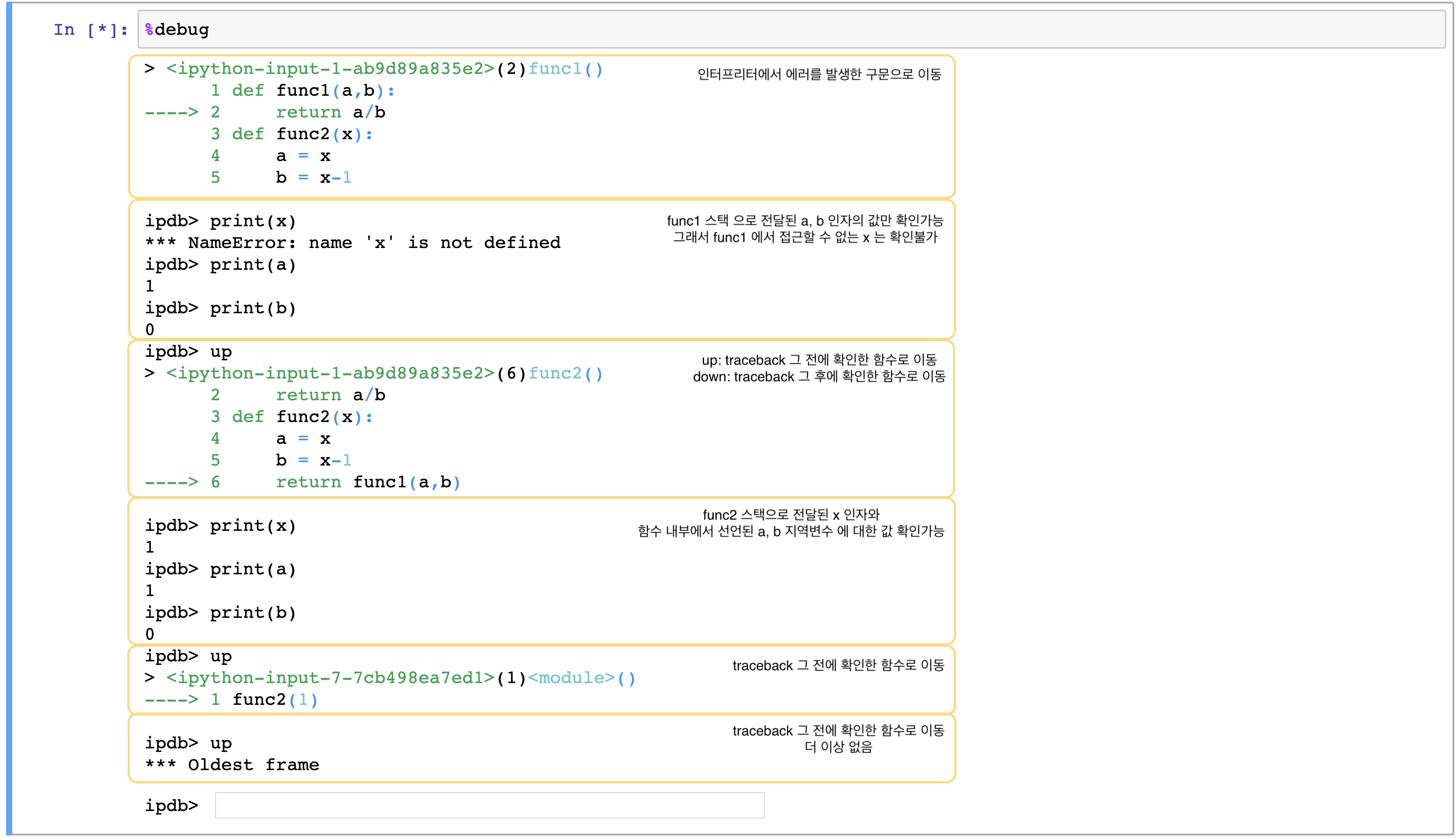Click the func2() traceback header text

pos(565,373)
